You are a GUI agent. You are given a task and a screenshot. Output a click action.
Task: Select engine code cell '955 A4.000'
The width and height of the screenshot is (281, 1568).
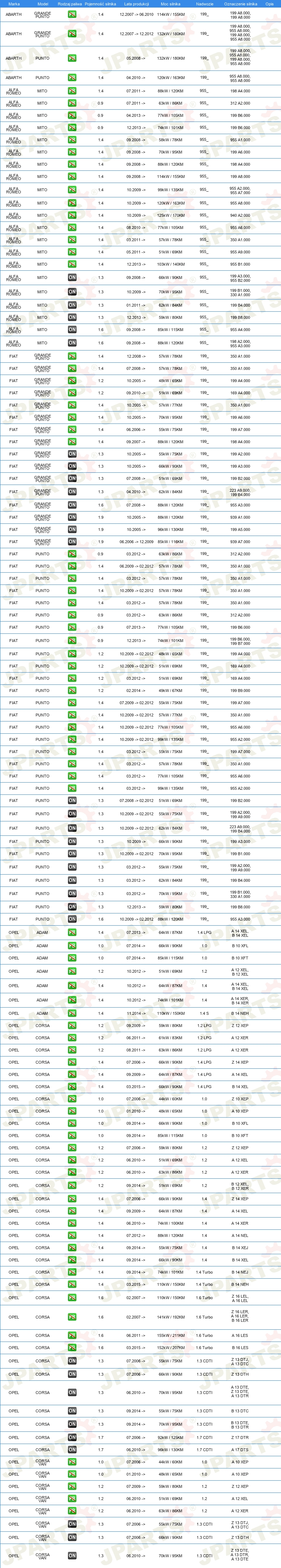coord(240,330)
